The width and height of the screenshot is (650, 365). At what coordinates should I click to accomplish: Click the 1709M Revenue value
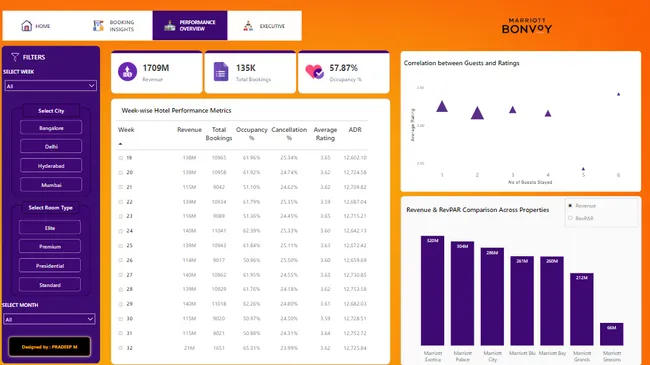coord(155,68)
